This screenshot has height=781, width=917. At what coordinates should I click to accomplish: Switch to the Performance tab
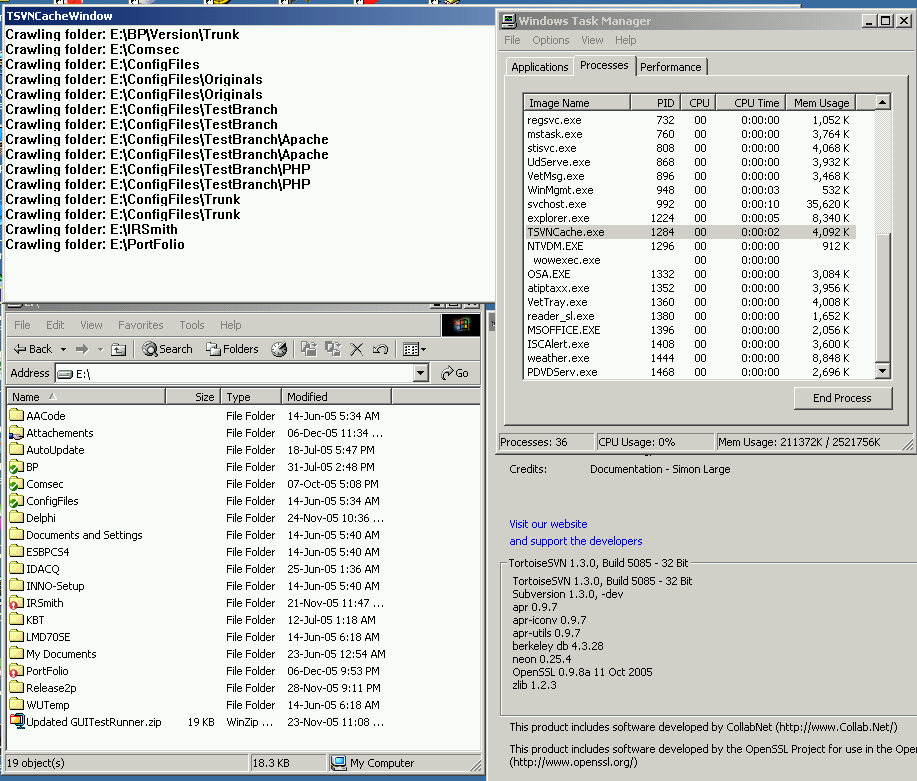coord(670,67)
